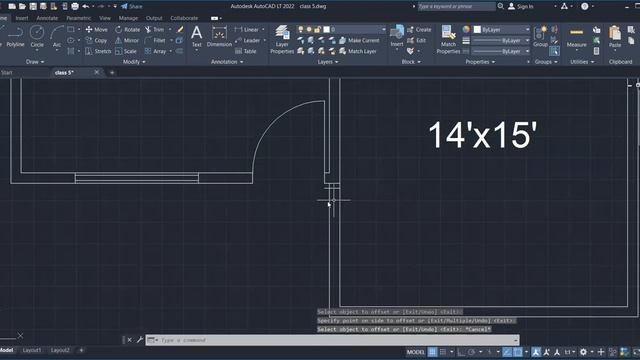640x360 pixels.
Task: Choose the Mirror command
Action: point(127,40)
